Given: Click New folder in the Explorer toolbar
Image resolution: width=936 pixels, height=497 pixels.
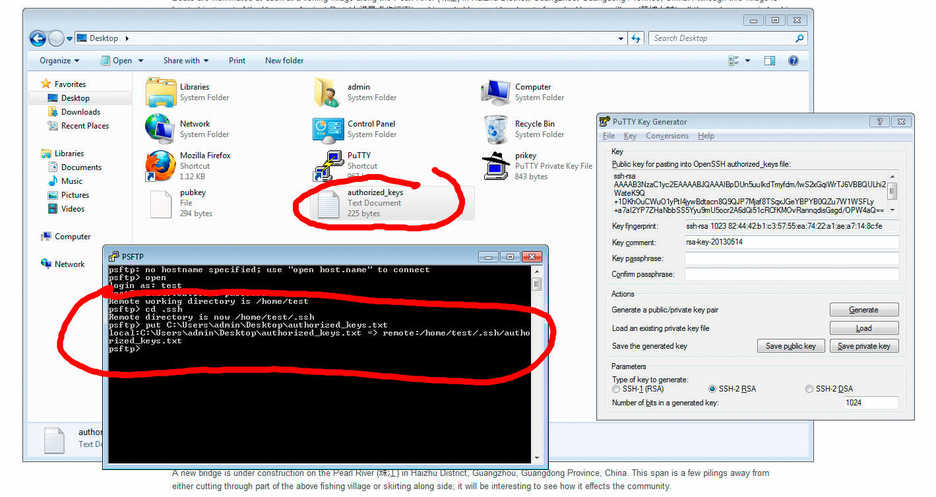Looking at the screenshot, I should click(x=284, y=60).
